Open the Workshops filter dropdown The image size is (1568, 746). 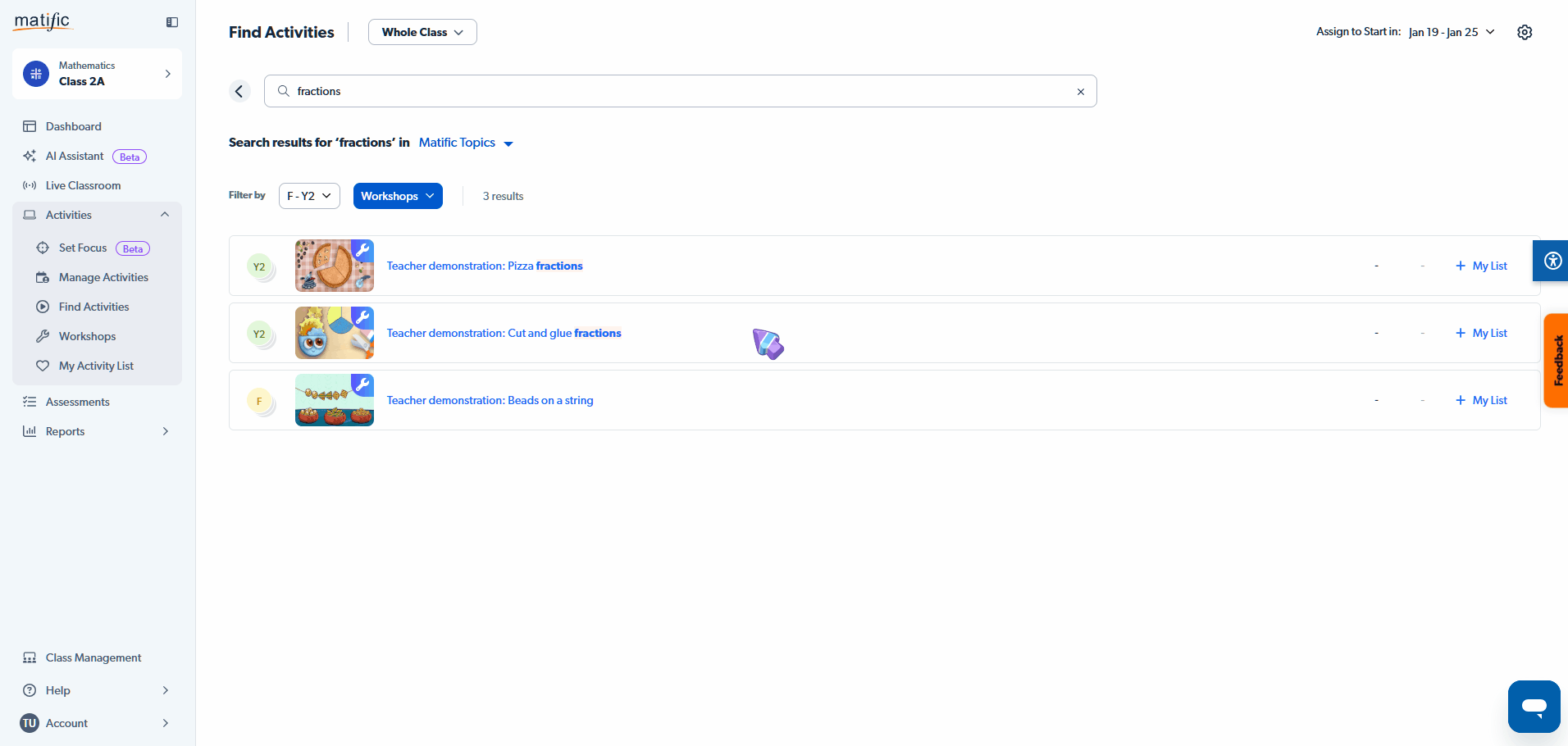[398, 196]
